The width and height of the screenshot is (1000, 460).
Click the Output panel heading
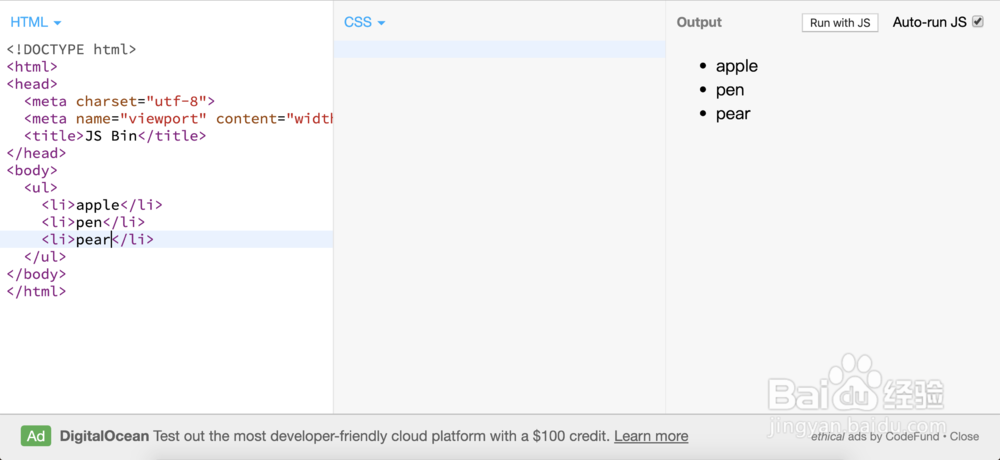pyautogui.click(x=699, y=22)
